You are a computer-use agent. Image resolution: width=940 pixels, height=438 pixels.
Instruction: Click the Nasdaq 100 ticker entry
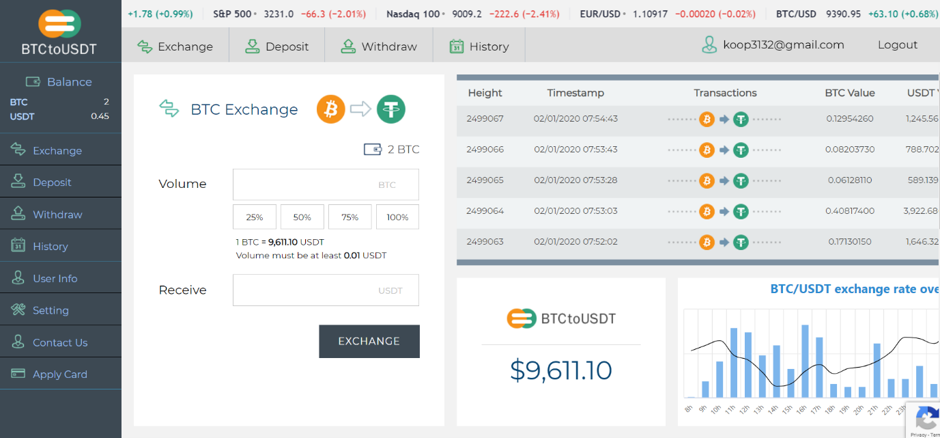tap(474, 13)
